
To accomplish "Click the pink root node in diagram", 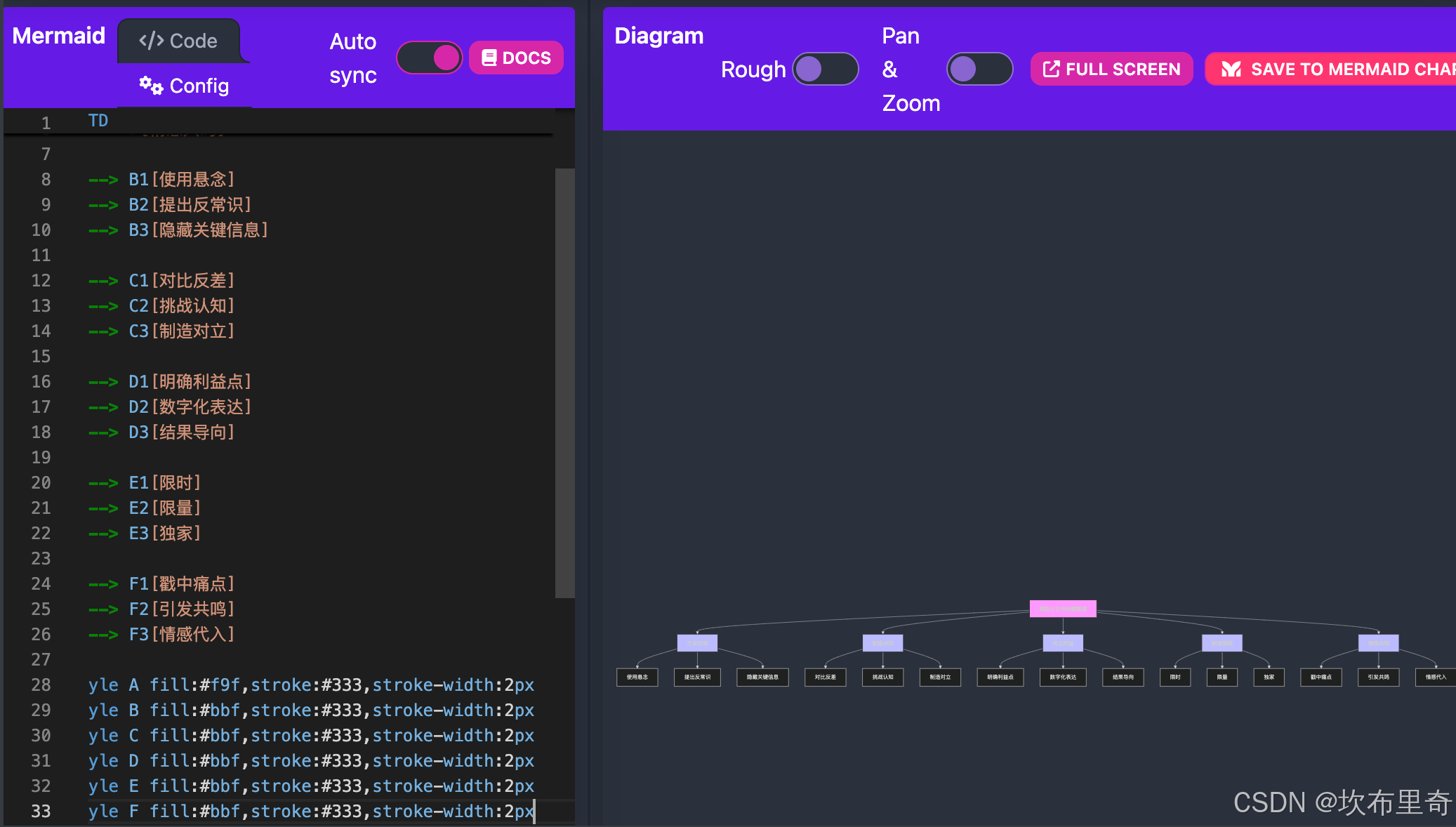I will coord(1062,609).
